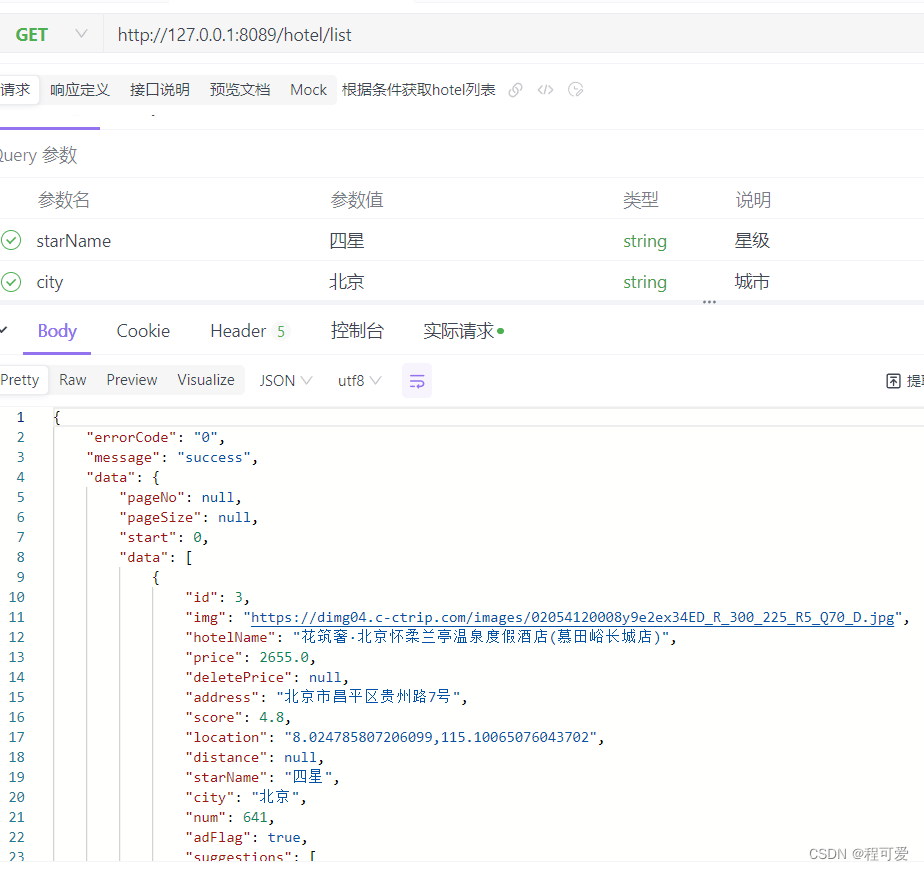Select the Cookie response tab
The image size is (924, 870).
coord(143,331)
